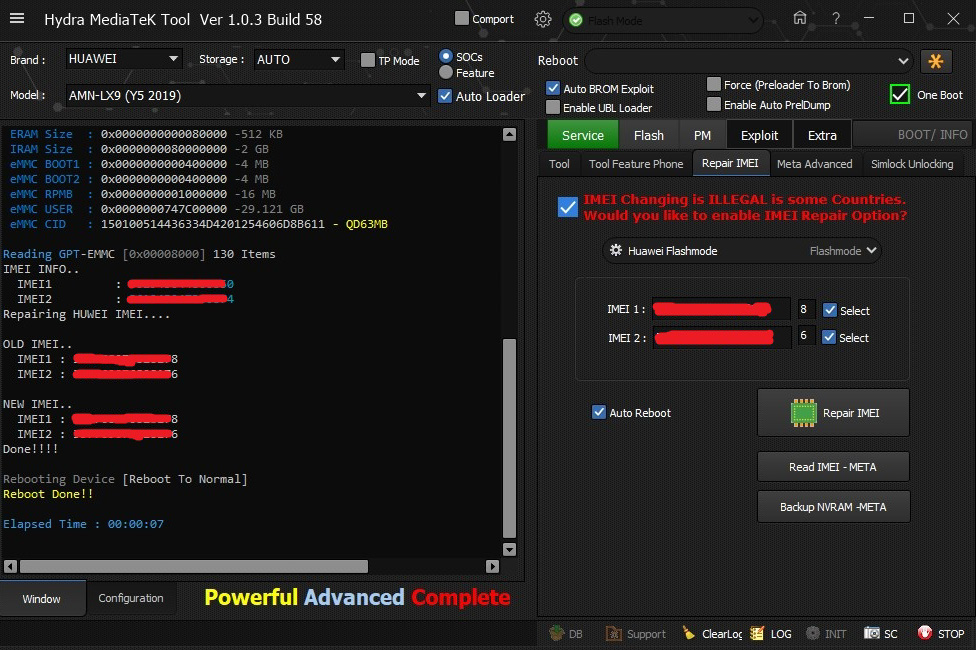The image size is (976, 650).
Task: Hit the red STOP icon
Action: 926,633
